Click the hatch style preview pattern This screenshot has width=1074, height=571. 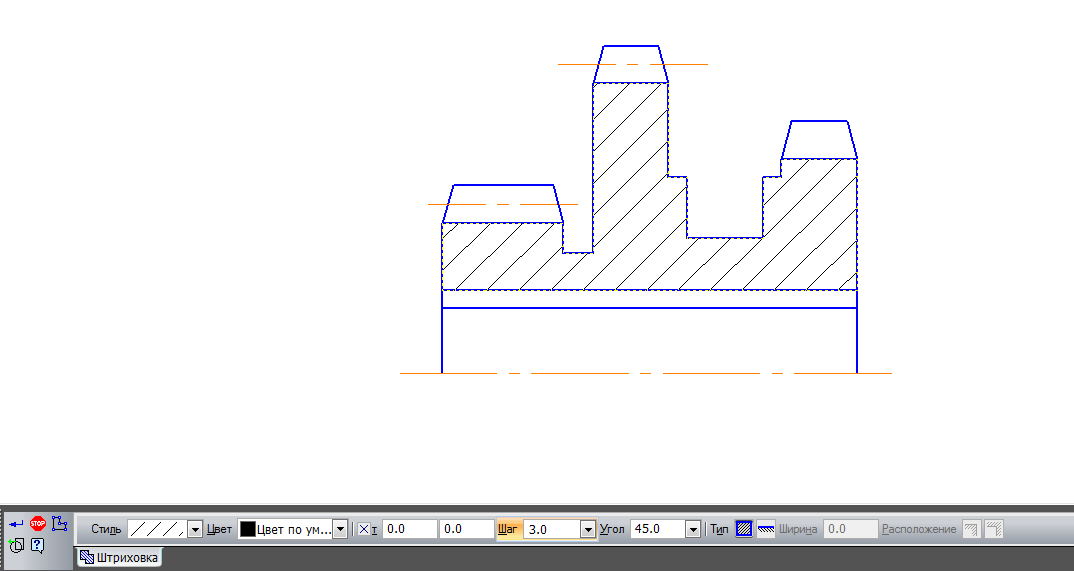pos(158,529)
